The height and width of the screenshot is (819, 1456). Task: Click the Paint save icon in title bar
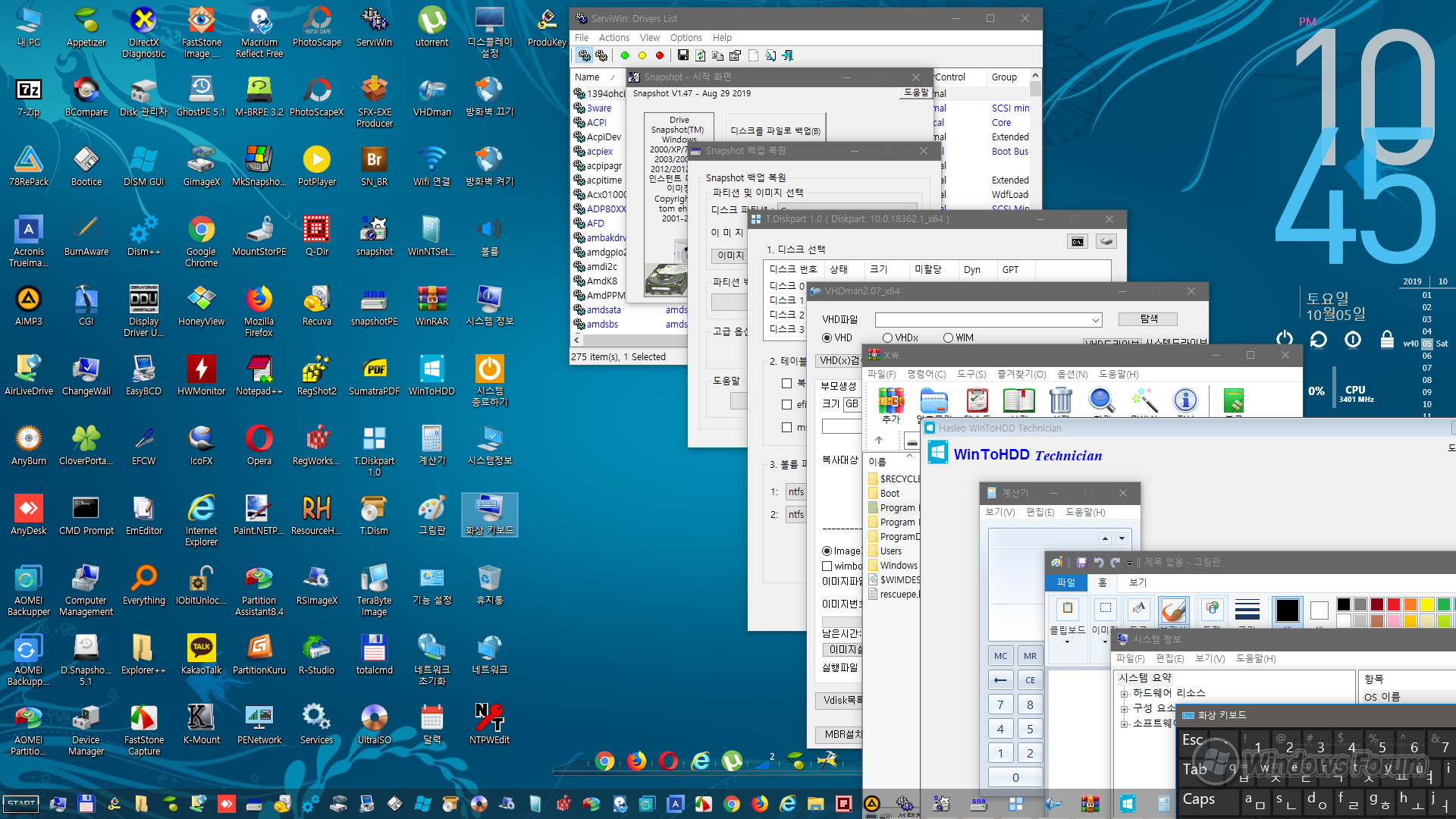(x=1081, y=563)
